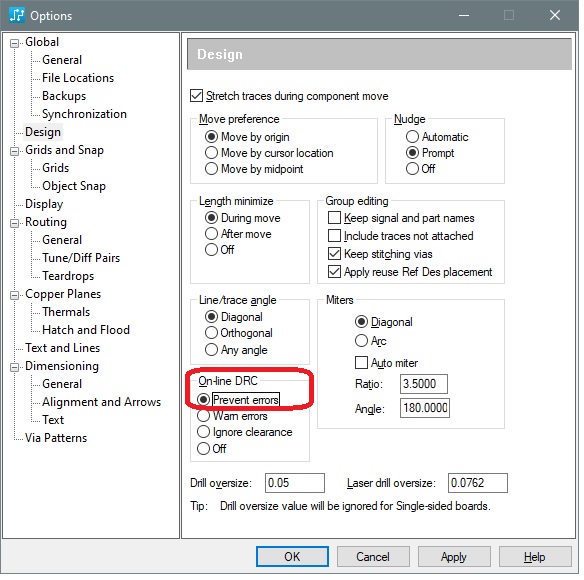This screenshot has width=584, height=580.
Task: Uncheck Stretch traces during component move
Action: point(196,96)
